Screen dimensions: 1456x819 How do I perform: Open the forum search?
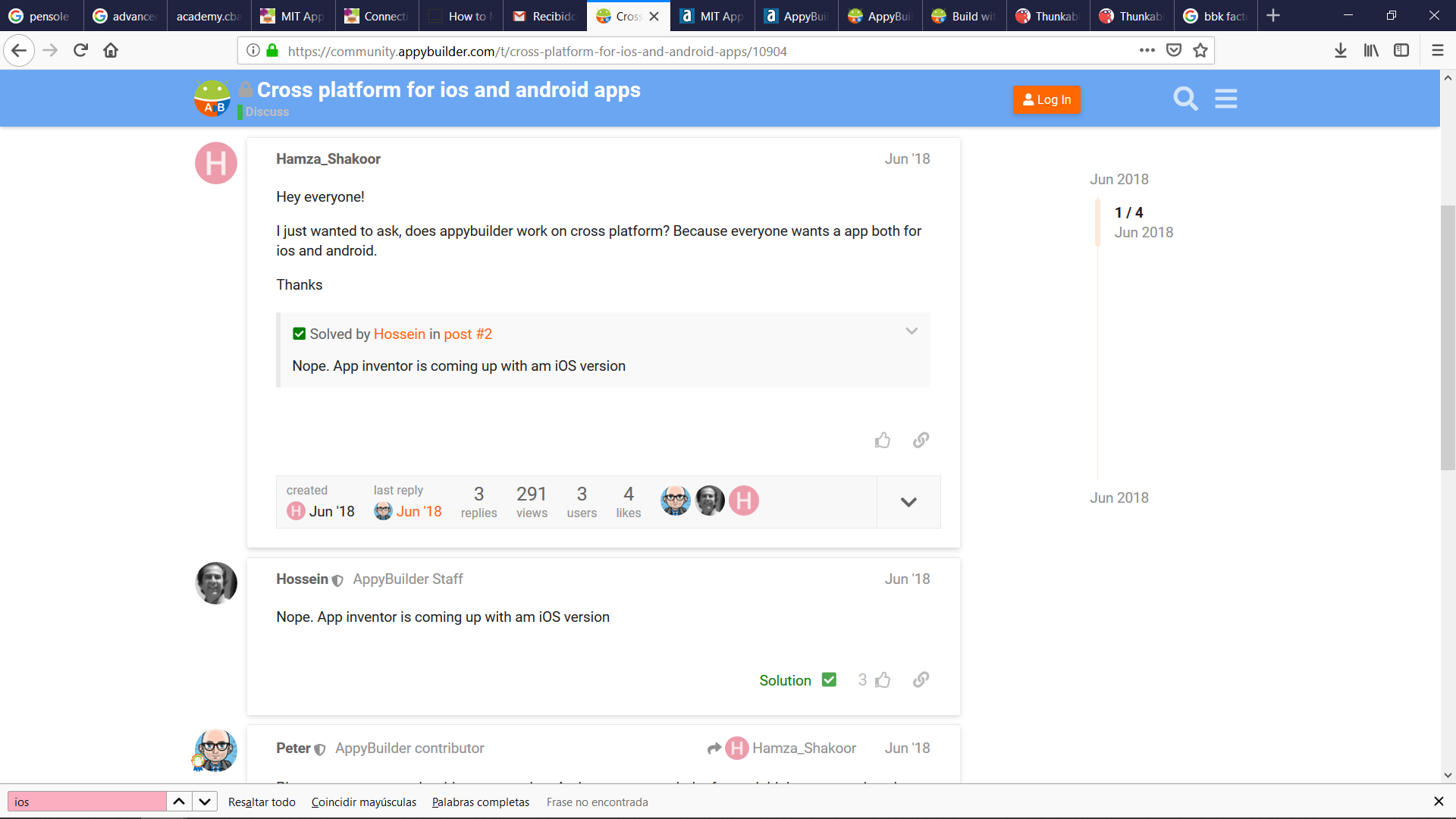coord(1185,99)
